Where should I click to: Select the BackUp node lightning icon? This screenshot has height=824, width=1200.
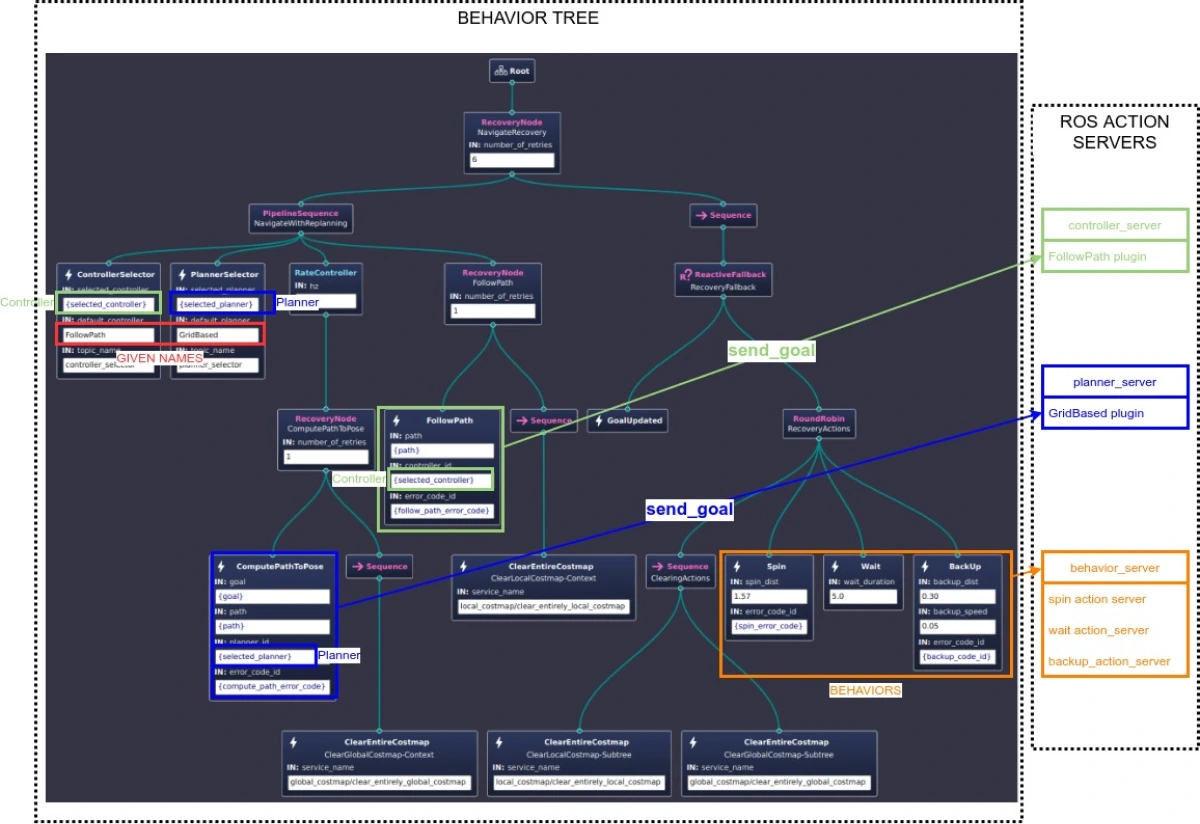924,566
